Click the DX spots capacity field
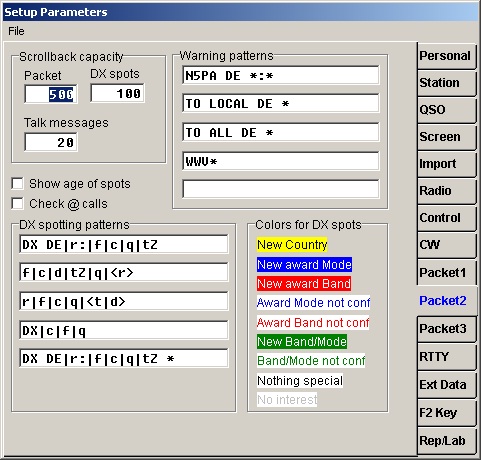Image resolution: width=481 pixels, height=460 pixels. (117, 93)
